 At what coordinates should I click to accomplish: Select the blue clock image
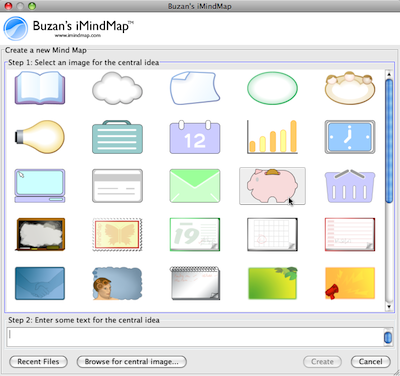pos(350,137)
